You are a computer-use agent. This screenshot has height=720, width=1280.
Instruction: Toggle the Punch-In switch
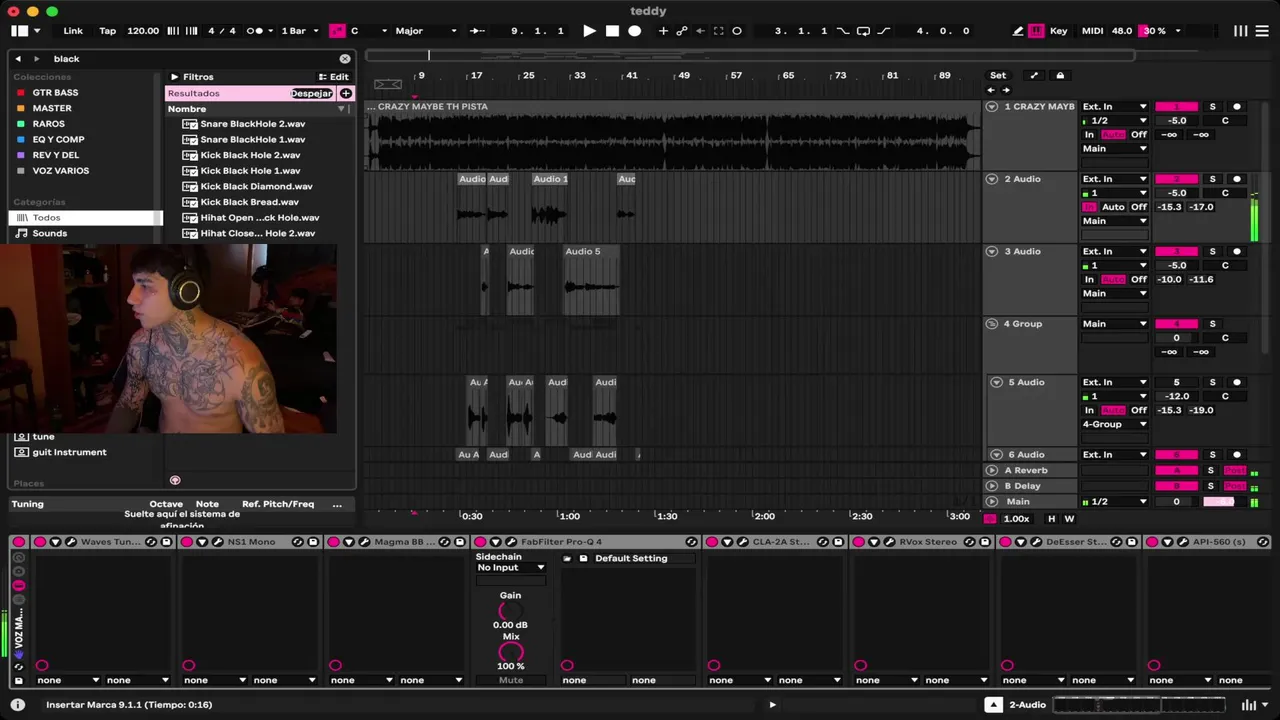(842, 31)
